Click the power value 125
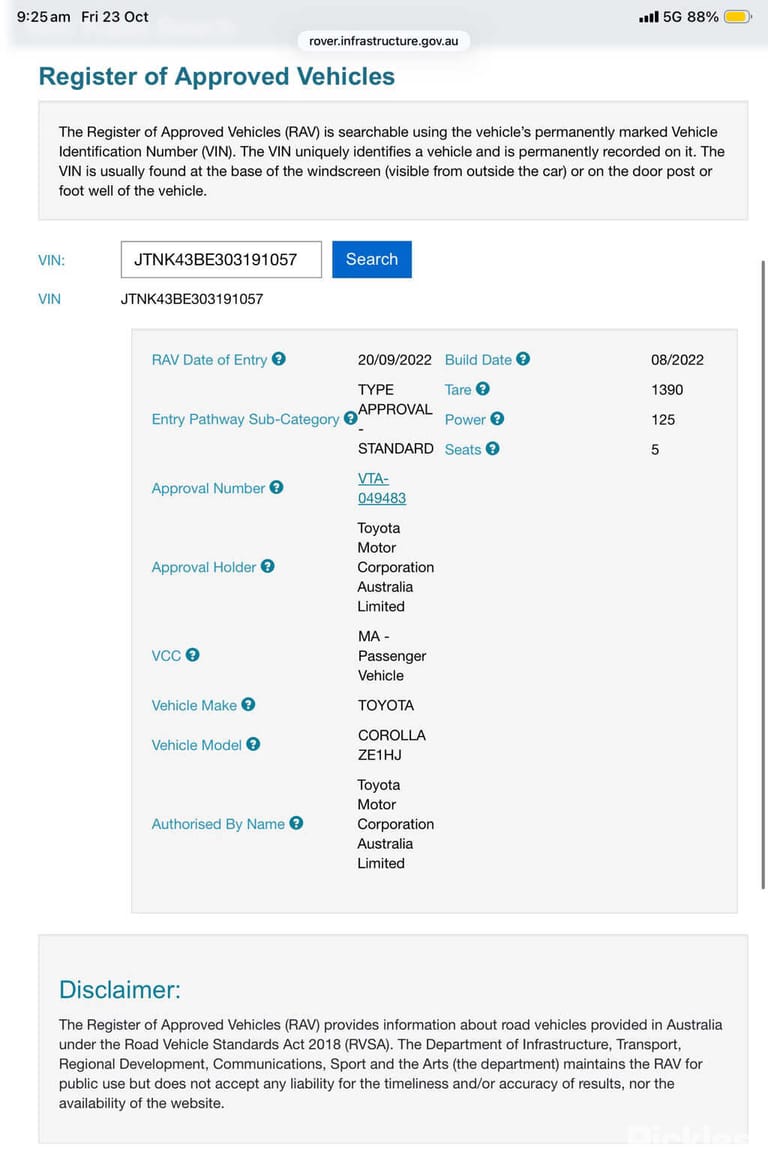This screenshot has height=1169, width=768. coord(663,419)
